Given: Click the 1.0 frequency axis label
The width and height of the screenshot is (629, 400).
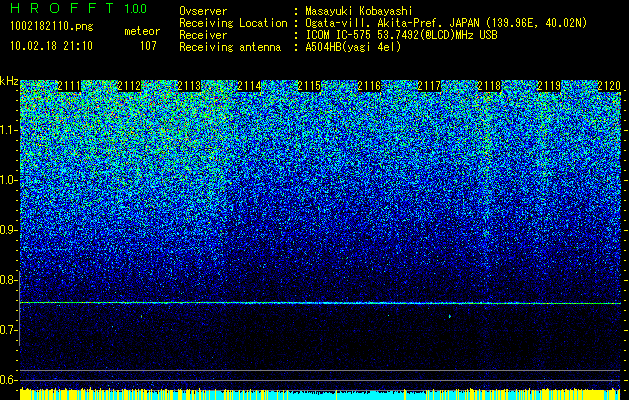Looking at the screenshot, I should point(8,180).
